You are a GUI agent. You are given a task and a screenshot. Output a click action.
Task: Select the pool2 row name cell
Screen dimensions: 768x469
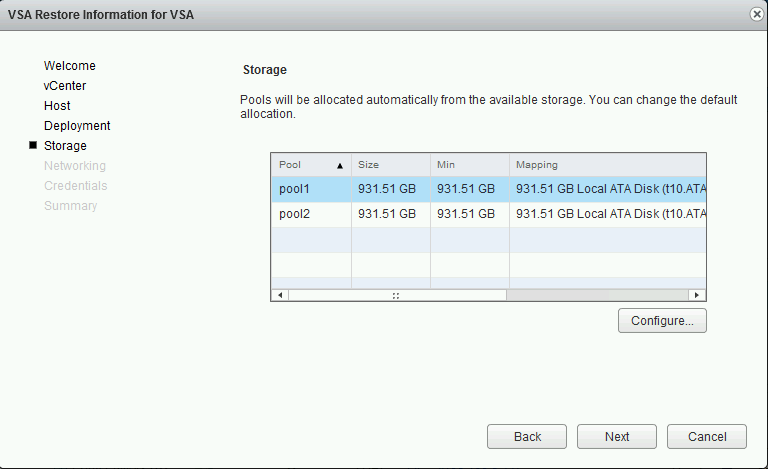pyautogui.click(x=311, y=214)
